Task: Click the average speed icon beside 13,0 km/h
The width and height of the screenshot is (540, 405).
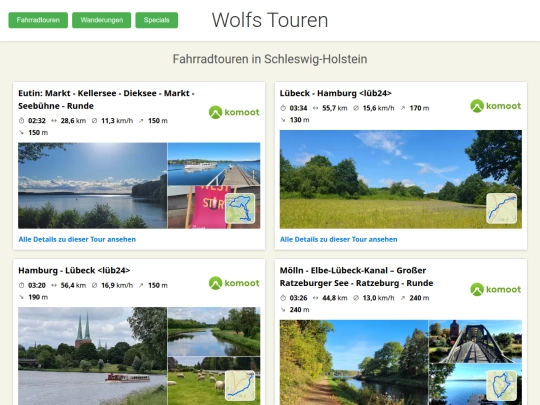Action: tap(356, 298)
